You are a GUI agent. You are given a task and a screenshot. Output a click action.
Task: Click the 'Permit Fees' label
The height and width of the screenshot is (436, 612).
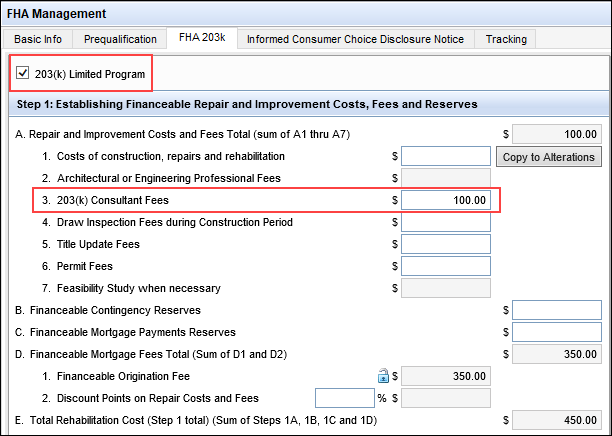[85, 266]
